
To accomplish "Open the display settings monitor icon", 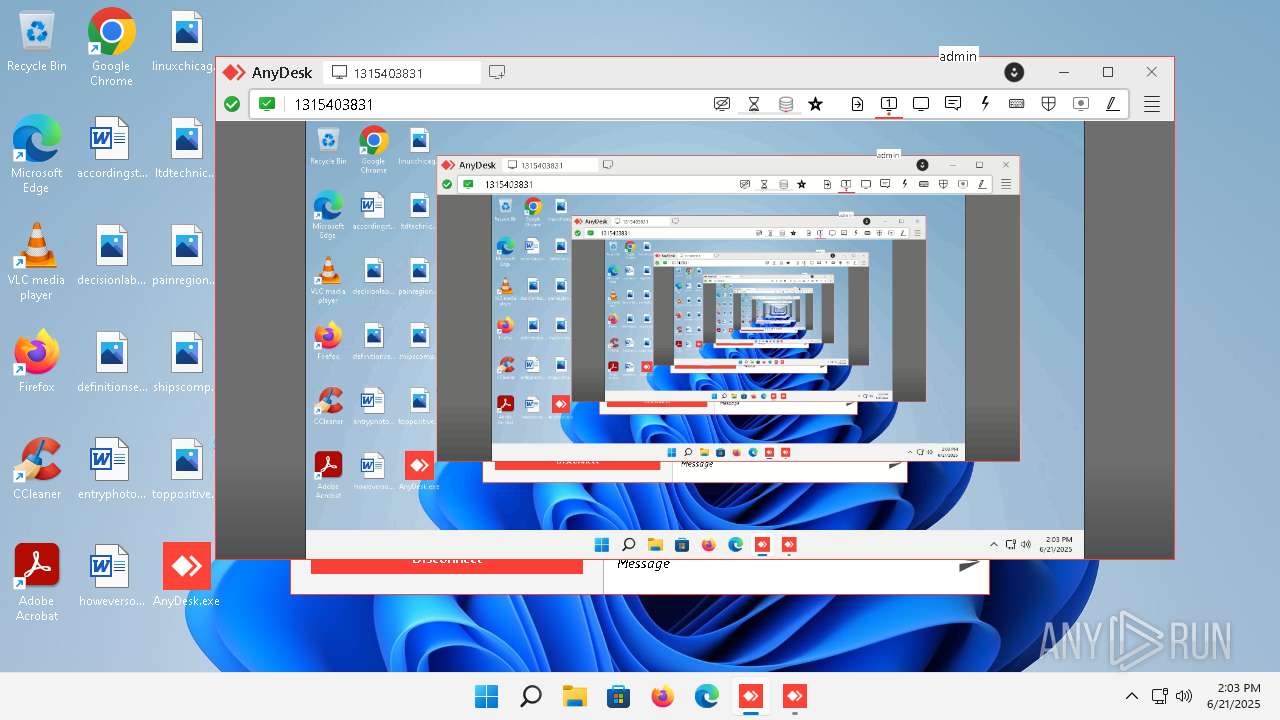I will (921, 104).
